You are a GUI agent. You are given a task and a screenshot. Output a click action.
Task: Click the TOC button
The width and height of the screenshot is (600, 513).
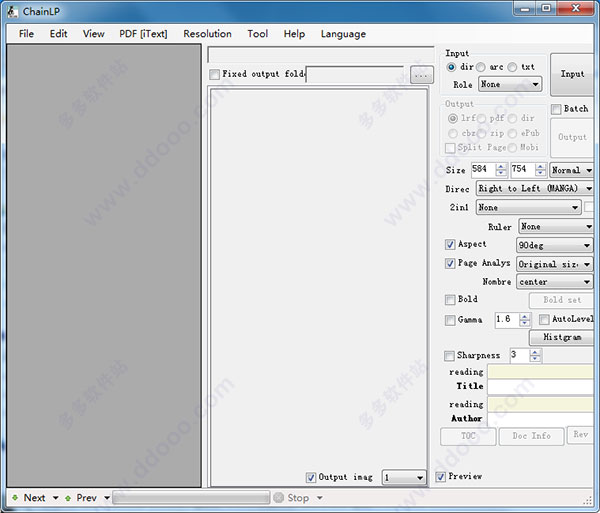click(468, 436)
